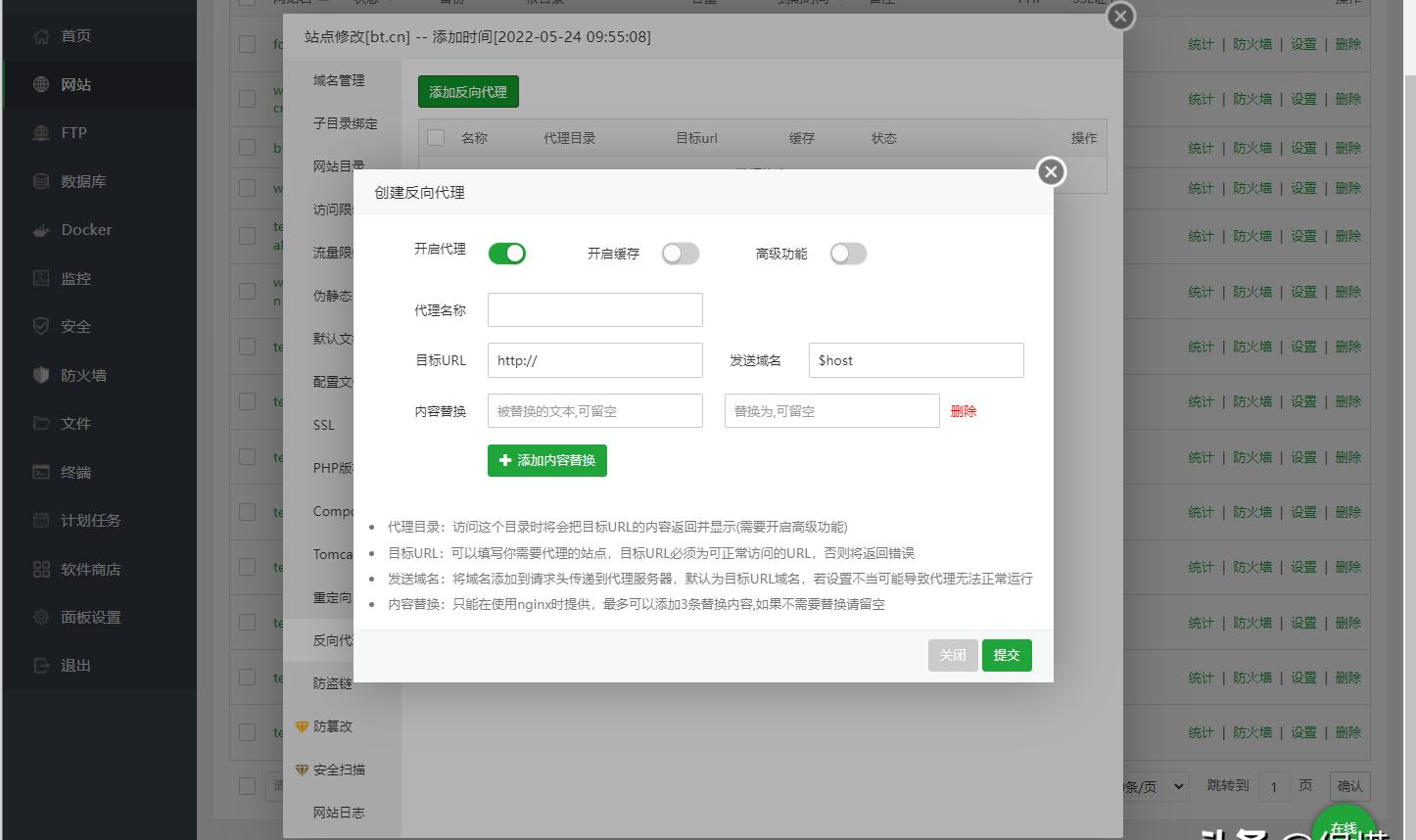Viewport: 1416px width, 840px height.
Task: Enable the 开启缓存 switch
Action: pos(681,254)
